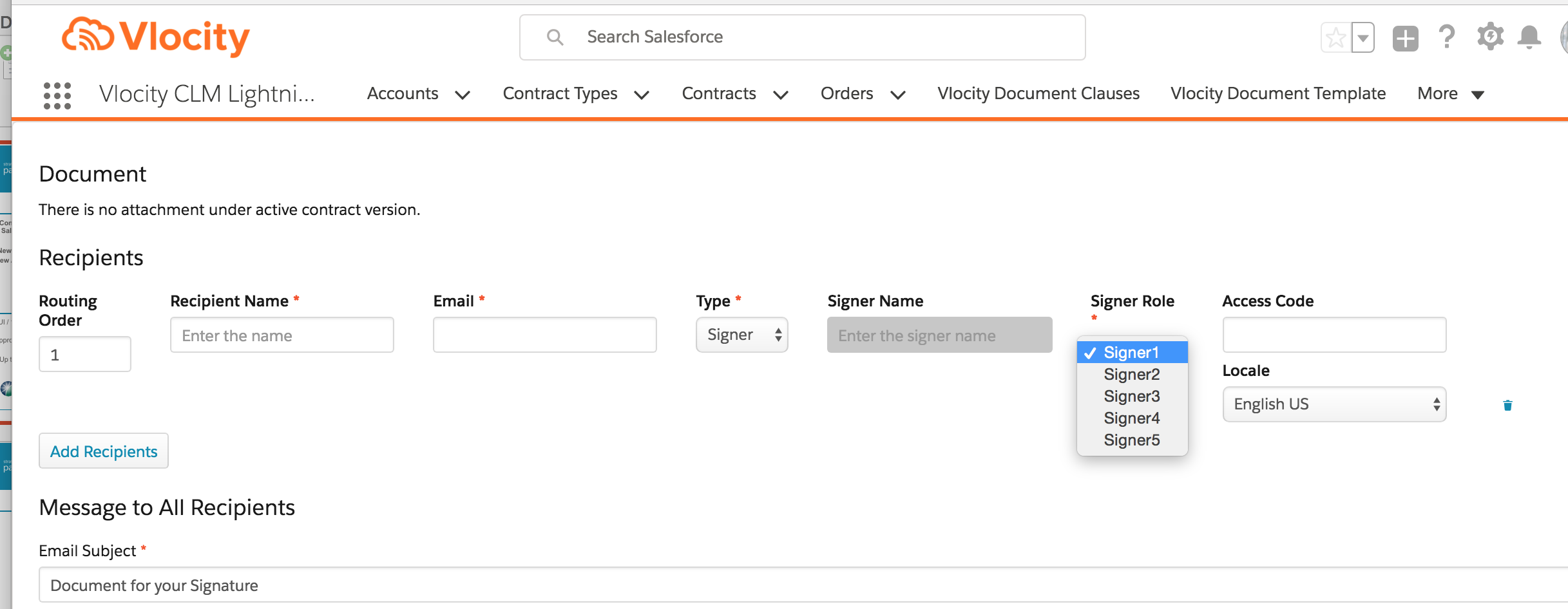Click the Vlocity CLM Lightning app name
Screen dimensions: 1568x609
[207, 94]
